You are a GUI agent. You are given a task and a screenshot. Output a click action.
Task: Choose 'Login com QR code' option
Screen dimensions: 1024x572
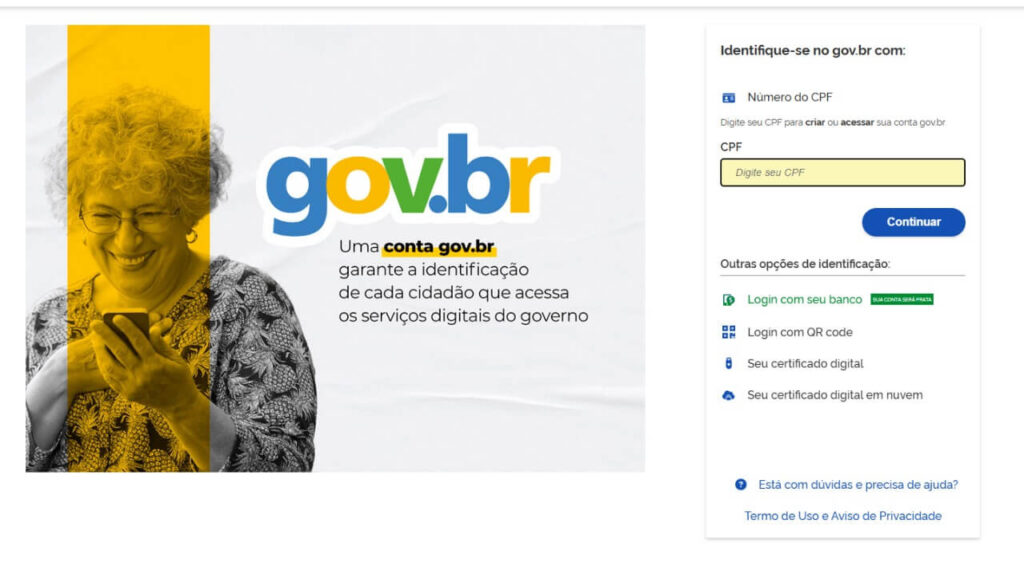pyautogui.click(x=800, y=332)
